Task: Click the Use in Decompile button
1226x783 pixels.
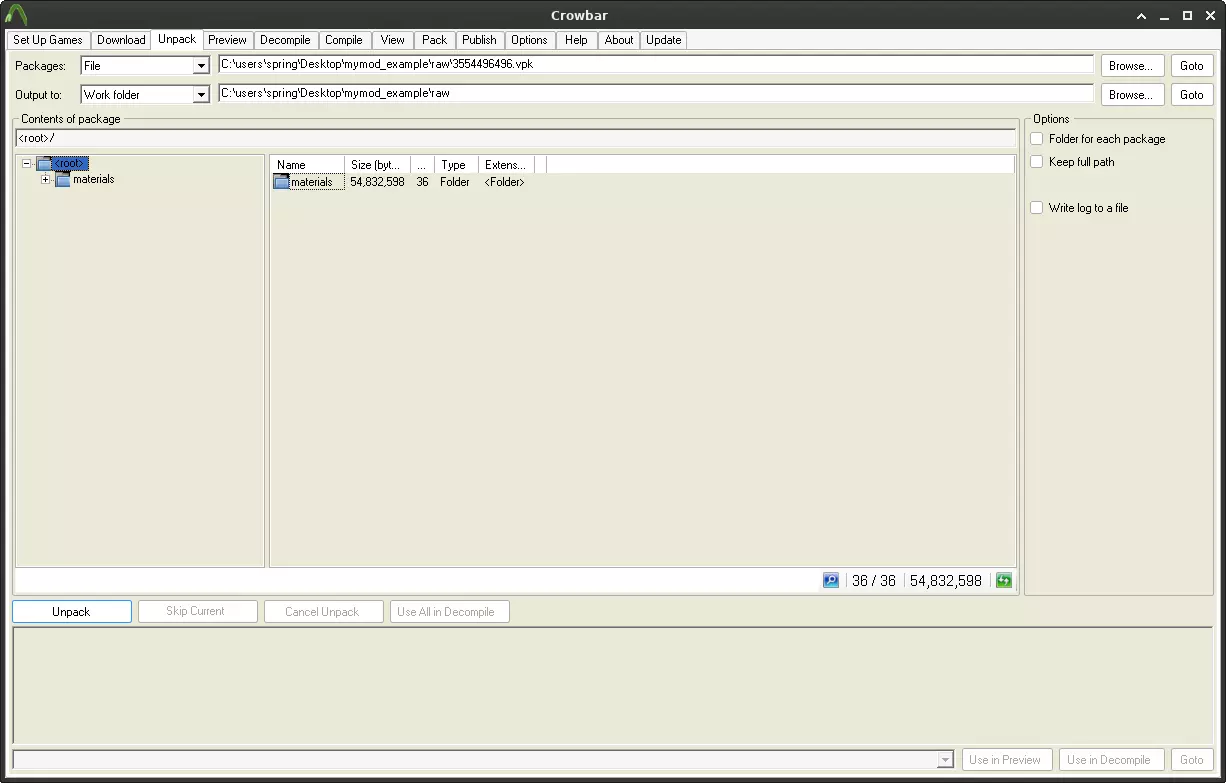Action: [1109, 760]
